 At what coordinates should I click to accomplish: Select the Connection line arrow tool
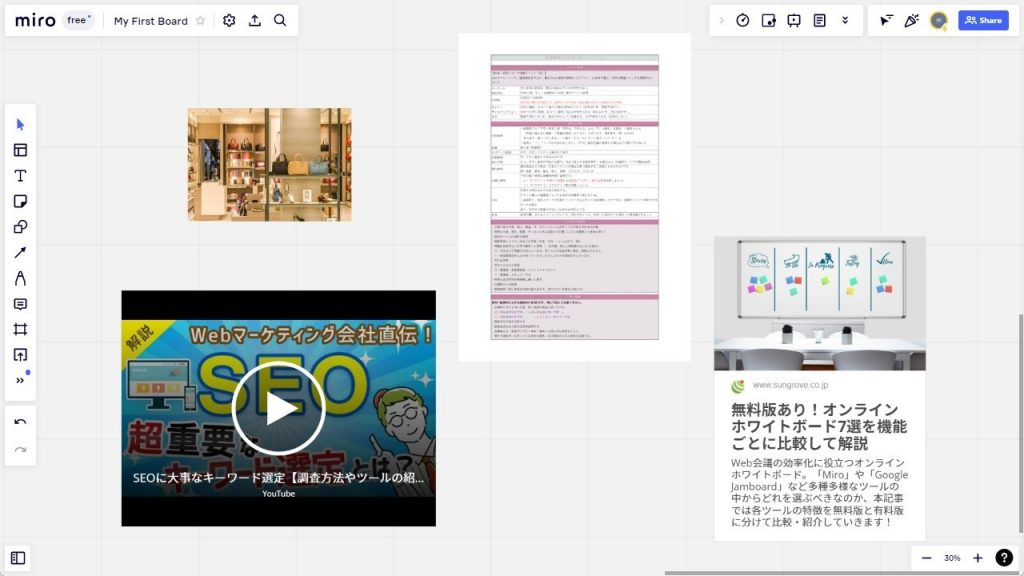(x=20, y=253)
